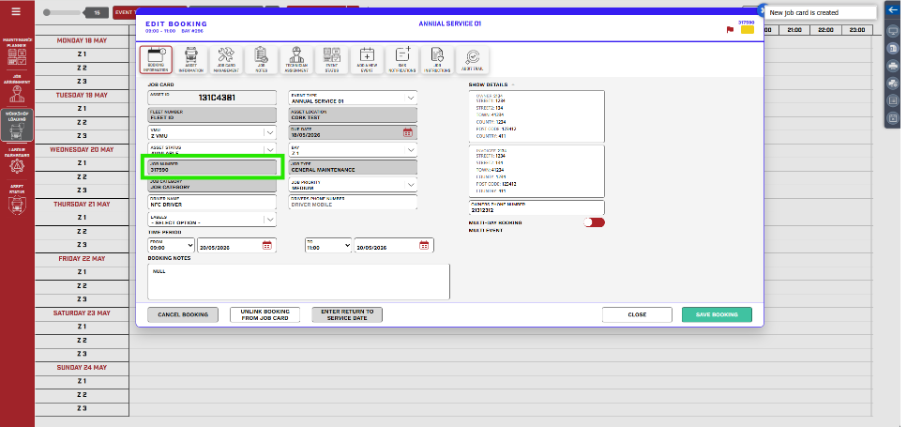Open Asset Status in the sidebar
The image size is (901, 427).
(17, 199)
